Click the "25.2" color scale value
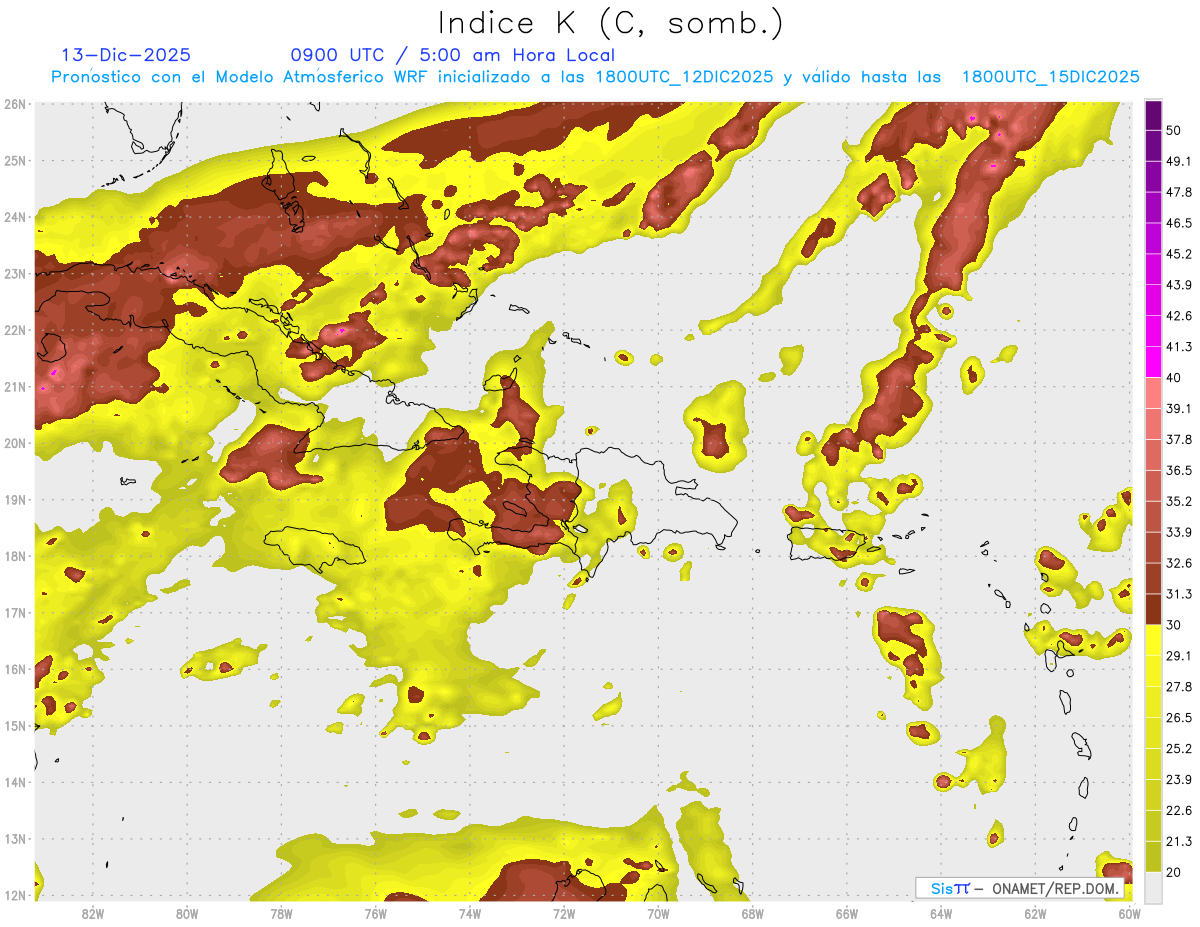 pyautogui.click(x=1179, y=749)
